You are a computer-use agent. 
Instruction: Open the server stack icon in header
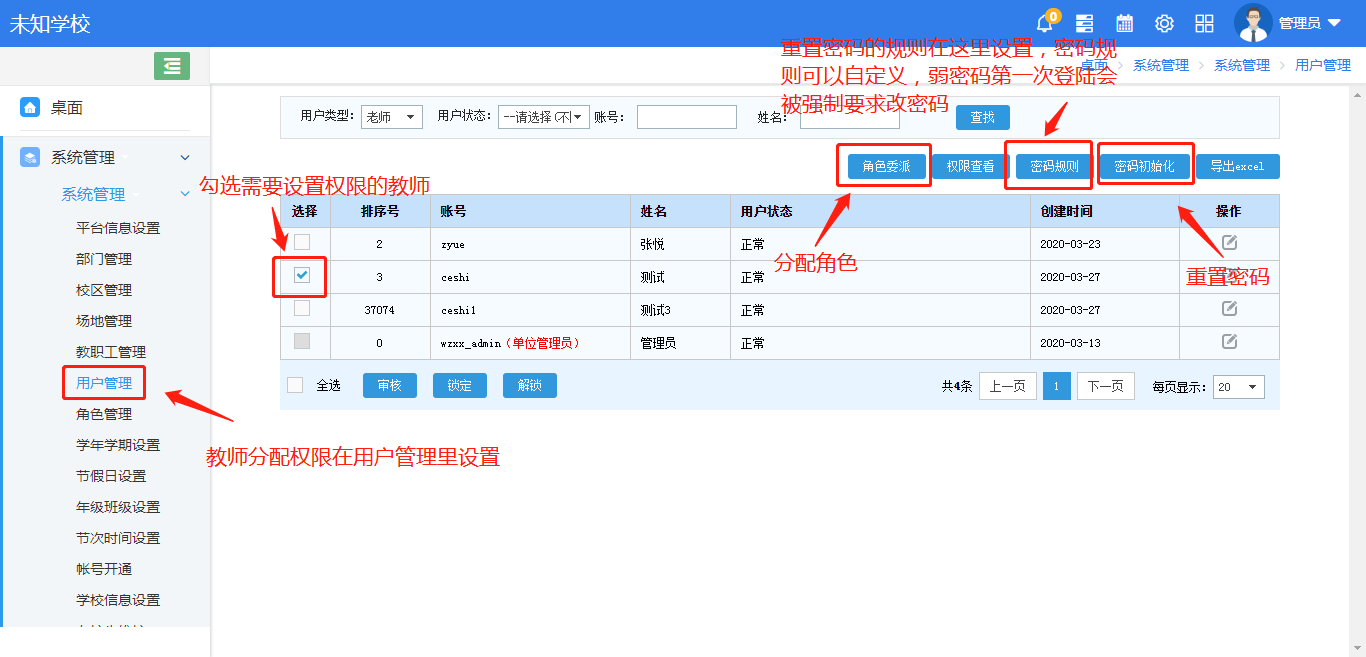click(1084, 23)
